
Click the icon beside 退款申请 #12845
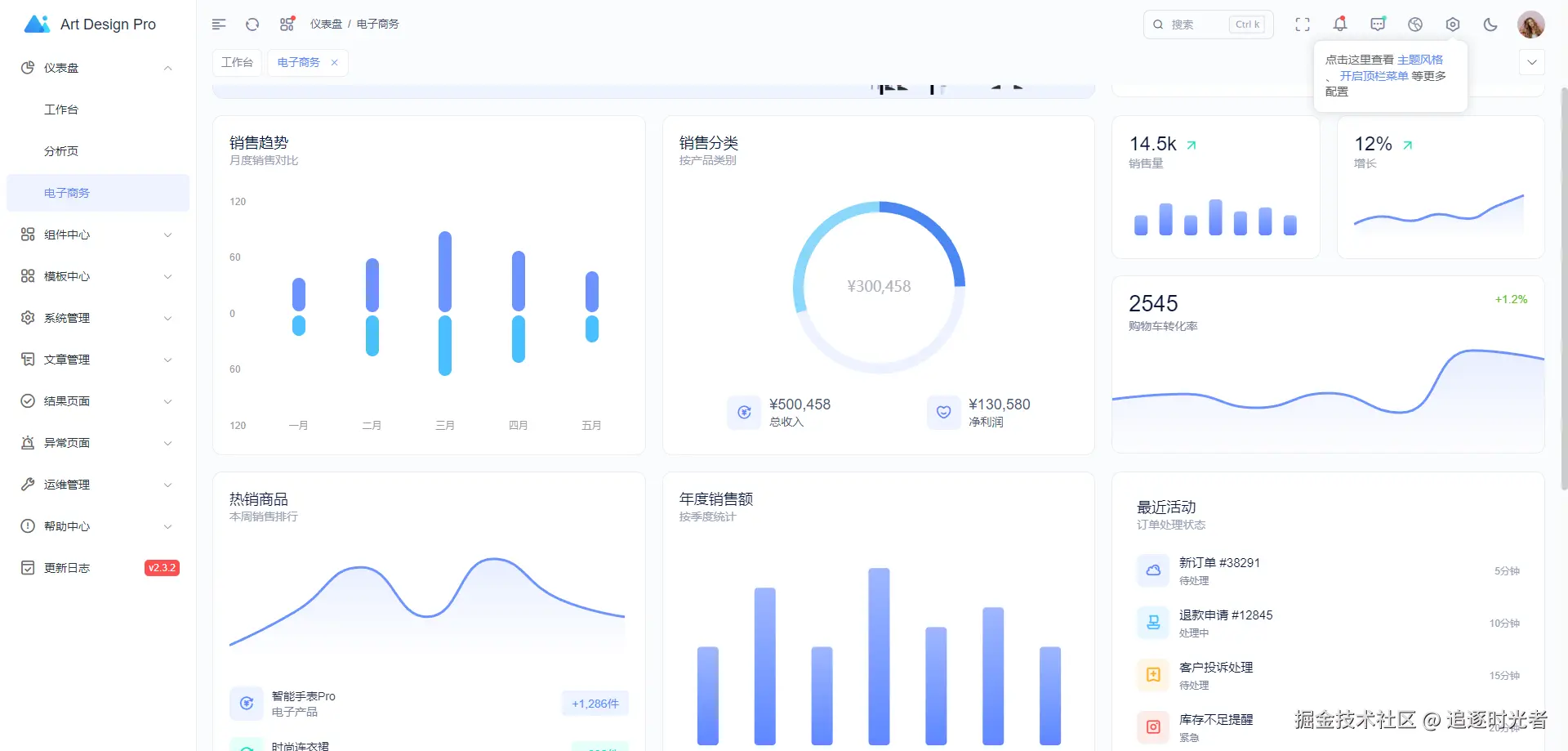point(1153,623)
